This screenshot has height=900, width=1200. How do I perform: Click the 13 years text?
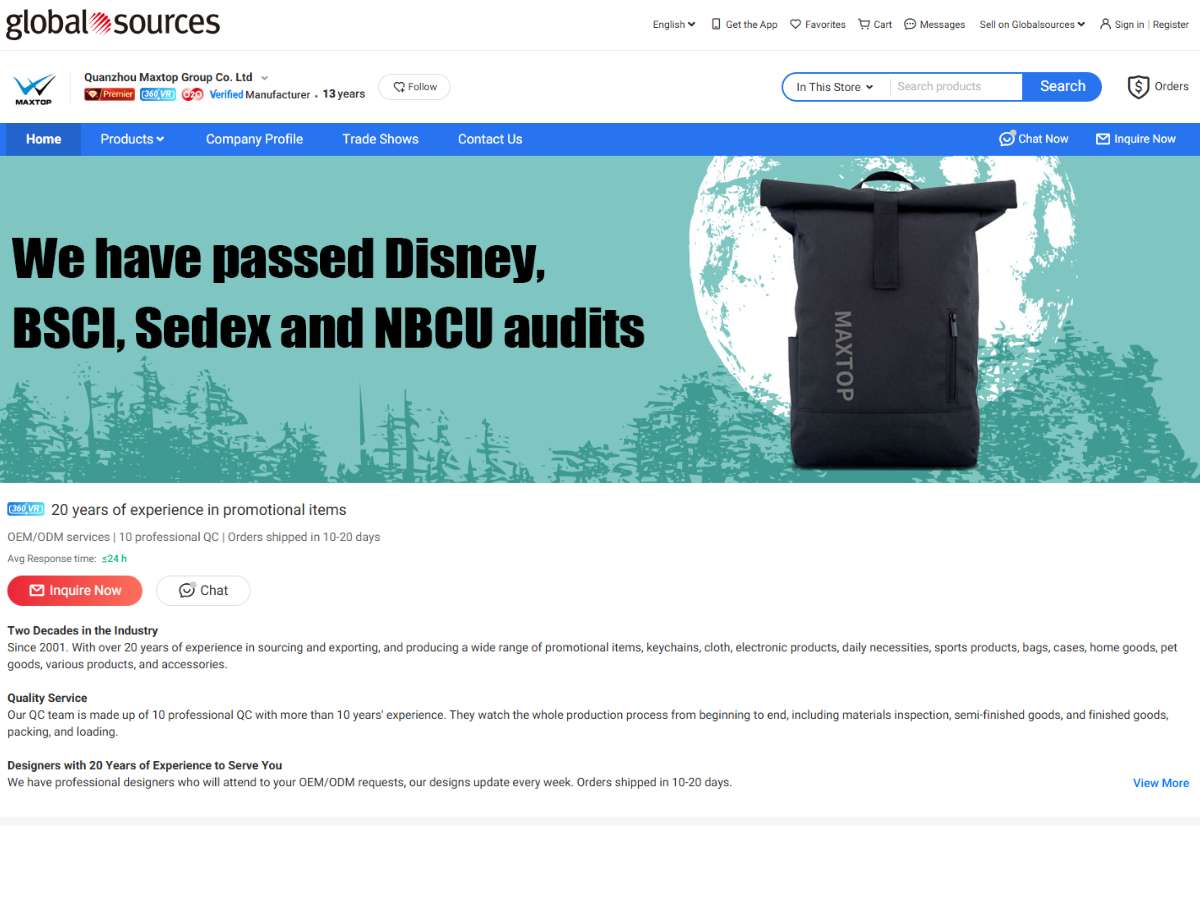tap(344, 94)
